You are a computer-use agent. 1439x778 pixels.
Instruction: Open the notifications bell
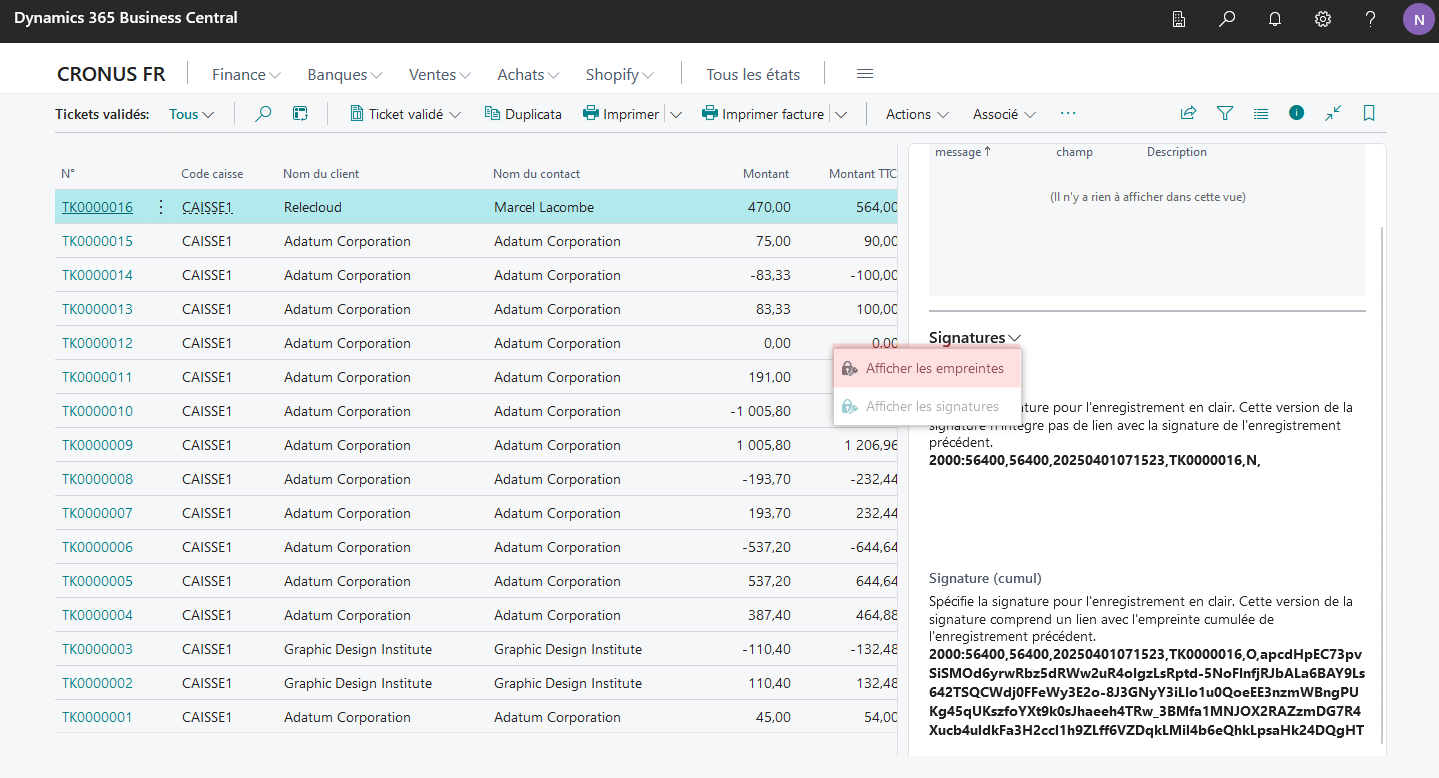(1275, 19)
